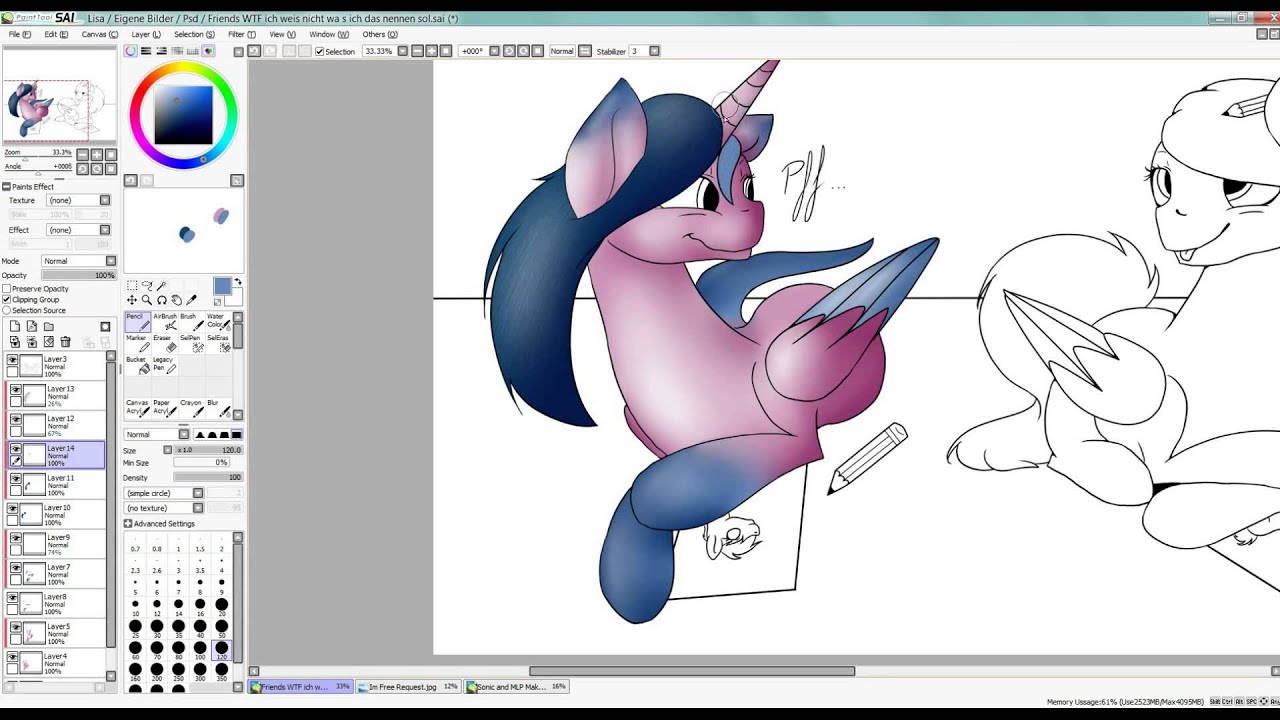This screenshot has height=720, width=1280.
Task: Switch to the Sonic and MLP document tab
Action: click(x=516, y=687)
